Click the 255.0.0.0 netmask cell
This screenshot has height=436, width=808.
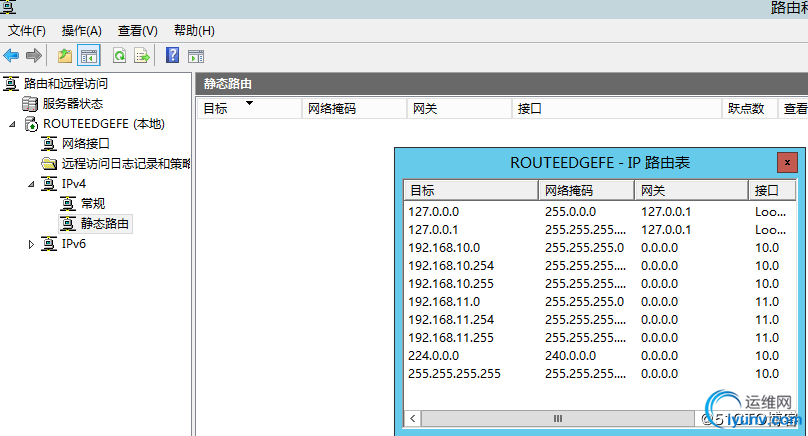(x=570, y=212)
